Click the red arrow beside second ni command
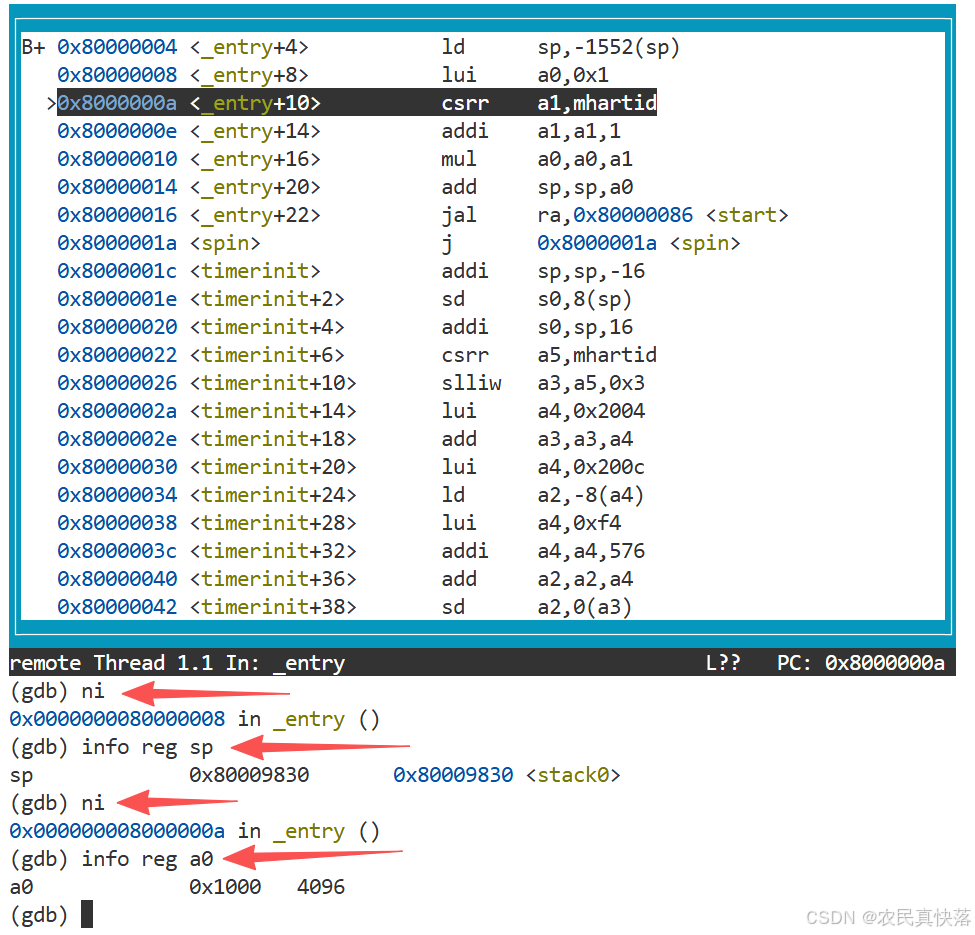Viewport: 975px width, 935px height. [176, 802]
